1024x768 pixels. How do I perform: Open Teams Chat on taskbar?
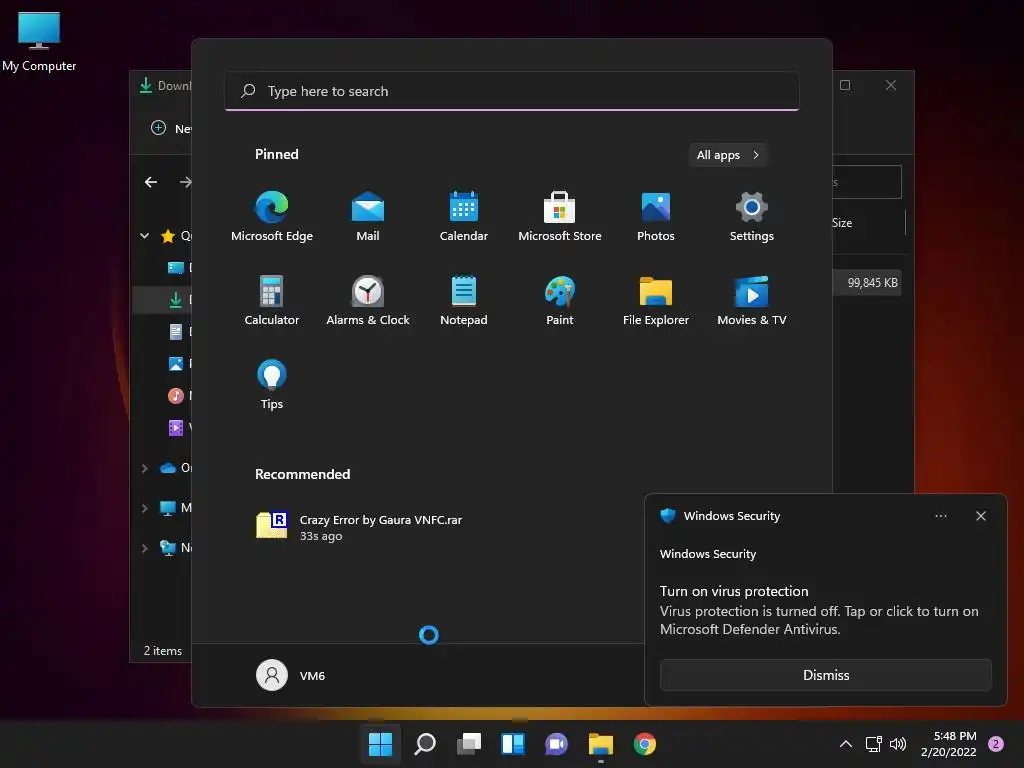point(556,744)
